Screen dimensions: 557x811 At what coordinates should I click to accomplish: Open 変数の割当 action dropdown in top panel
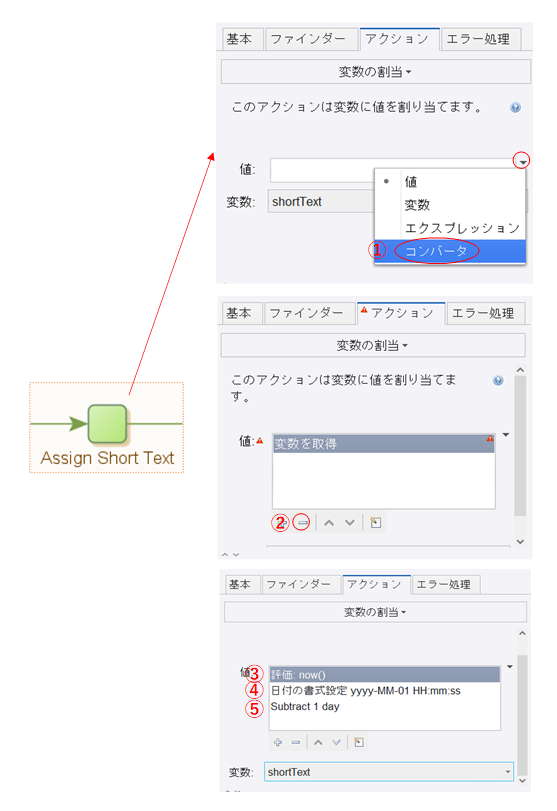375,72
